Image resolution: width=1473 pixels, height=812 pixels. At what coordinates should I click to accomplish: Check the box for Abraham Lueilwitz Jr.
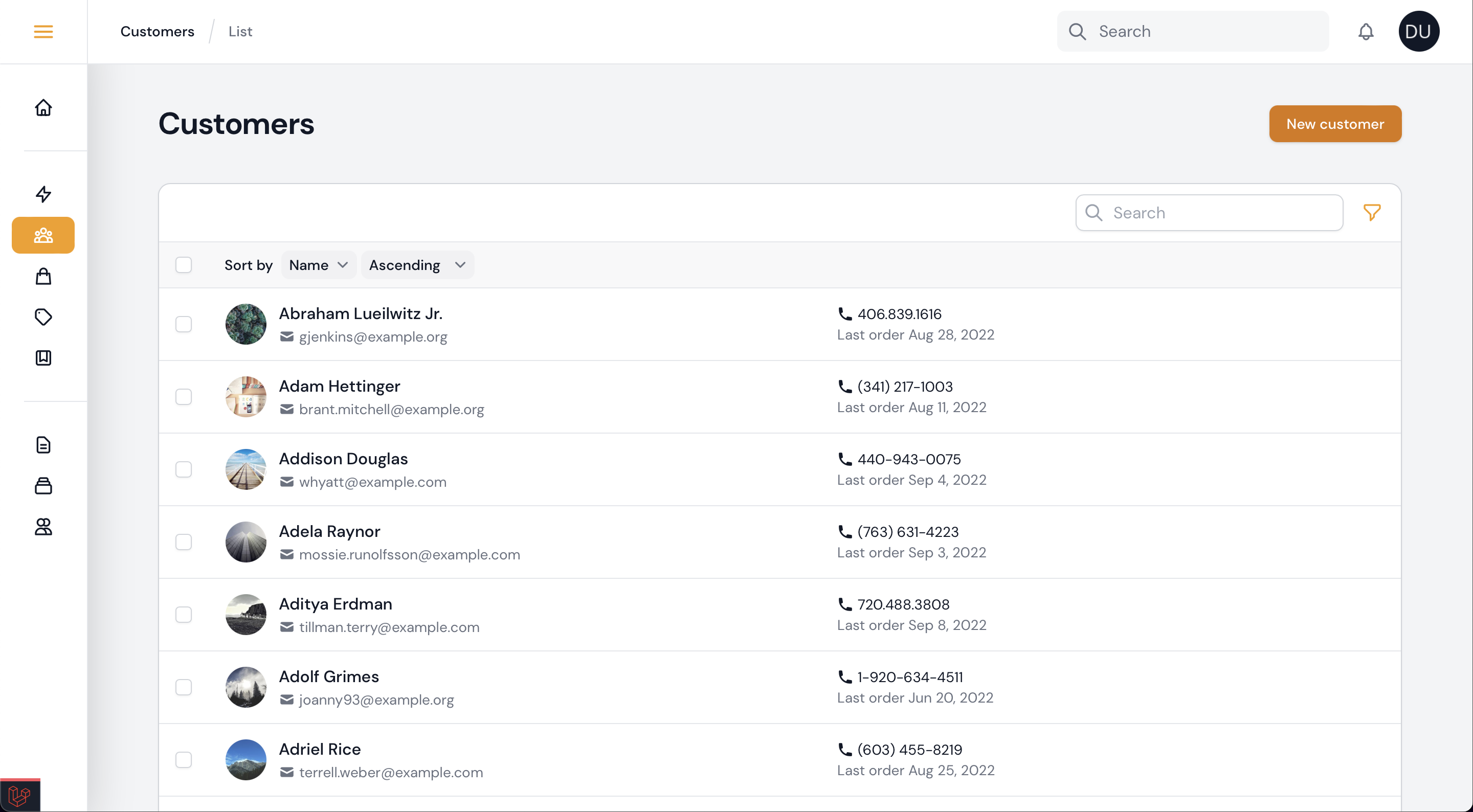pyautogui.click(x=184, y=324)
